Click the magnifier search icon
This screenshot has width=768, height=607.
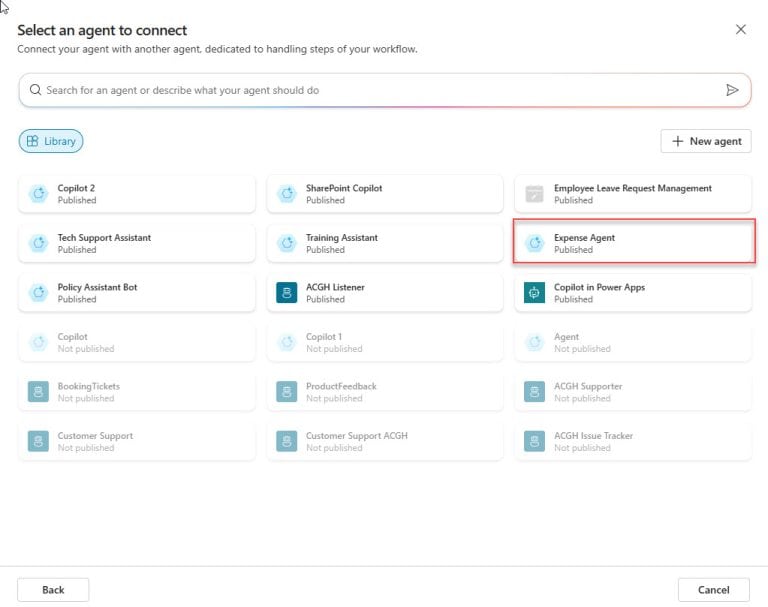(x=36, y=90)
